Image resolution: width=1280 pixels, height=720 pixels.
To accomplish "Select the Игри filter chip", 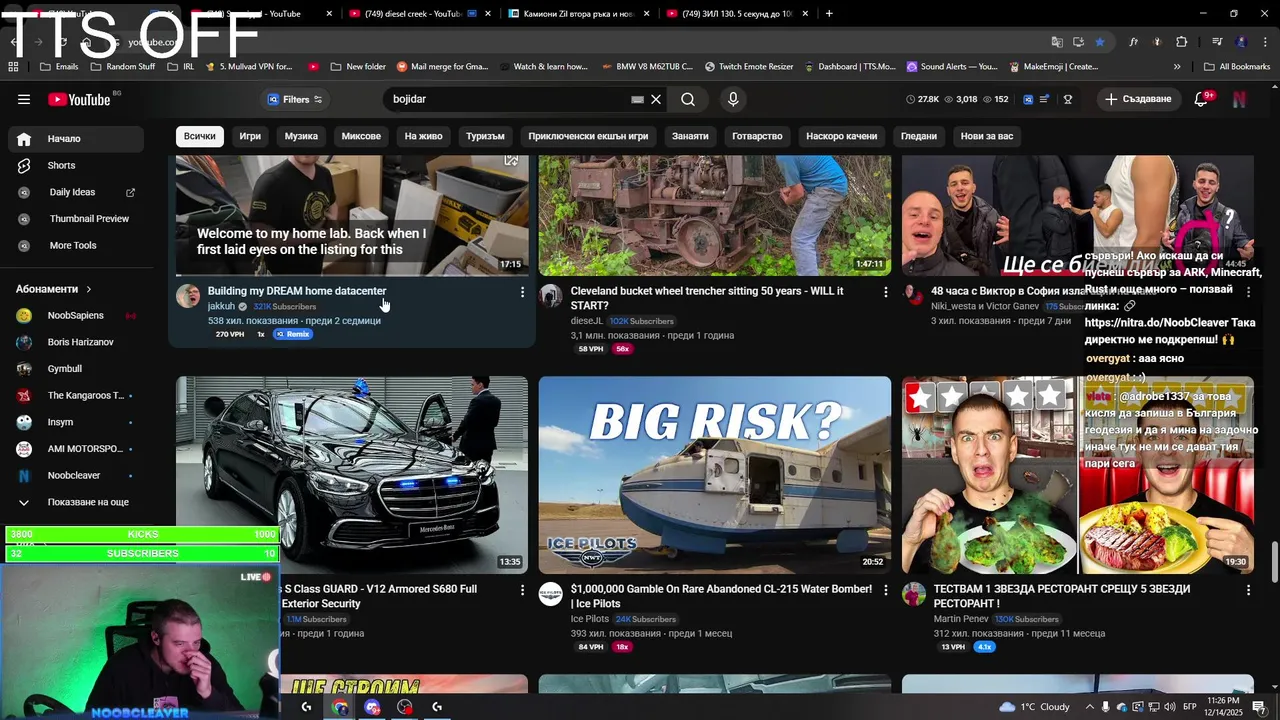I will click(x=250, y=136).
